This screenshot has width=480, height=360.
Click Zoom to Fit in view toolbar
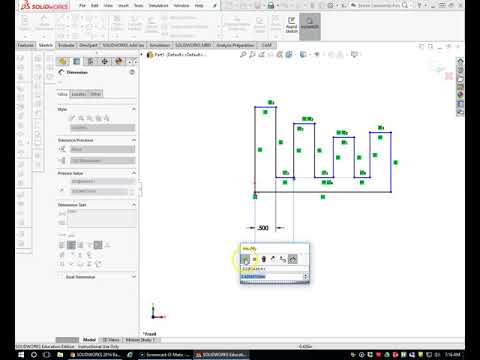(x=243, y=54)
